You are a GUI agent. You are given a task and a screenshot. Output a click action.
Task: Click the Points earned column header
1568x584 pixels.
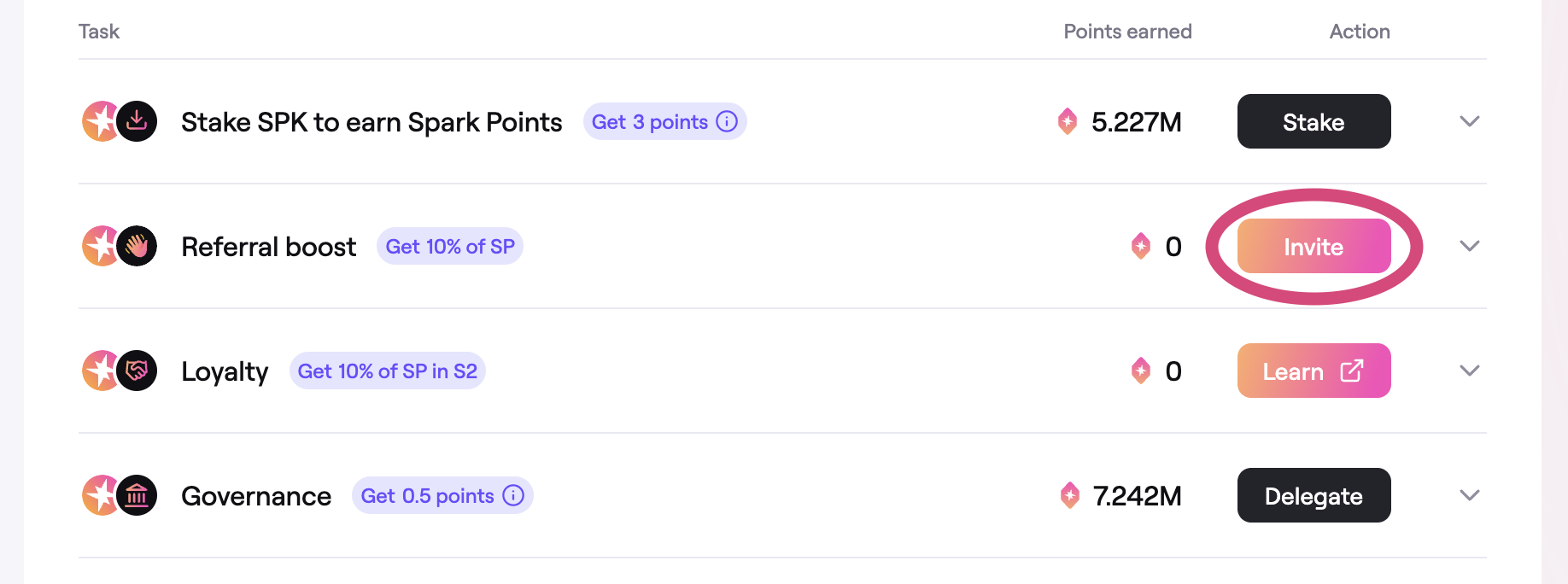coord(1127,32)
